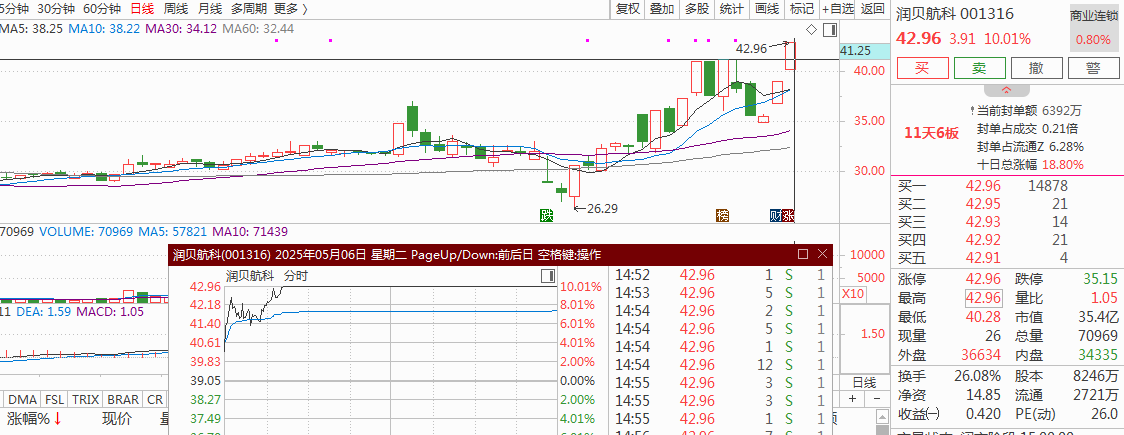Open the 商业连锁 sector box

1094,27
